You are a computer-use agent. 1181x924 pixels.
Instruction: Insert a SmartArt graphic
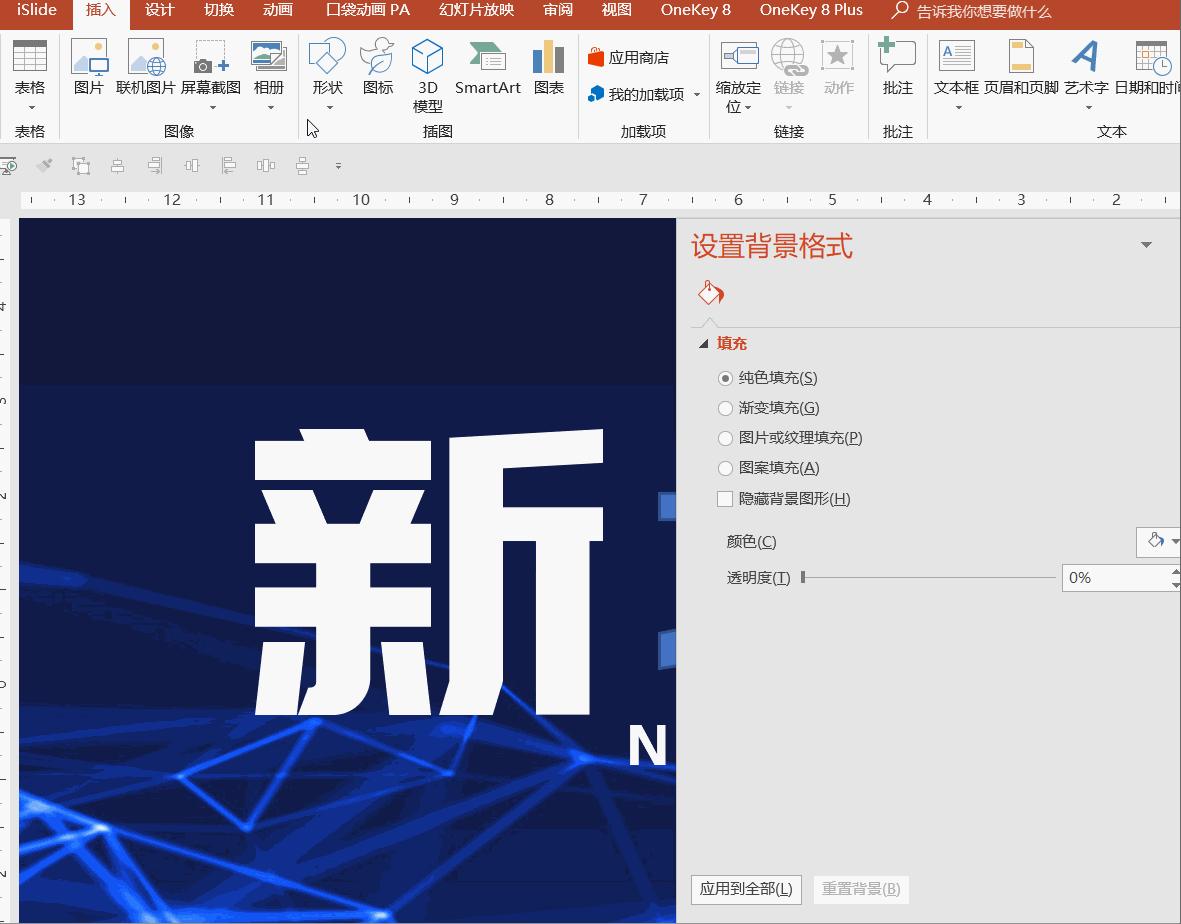click(487, 68)
